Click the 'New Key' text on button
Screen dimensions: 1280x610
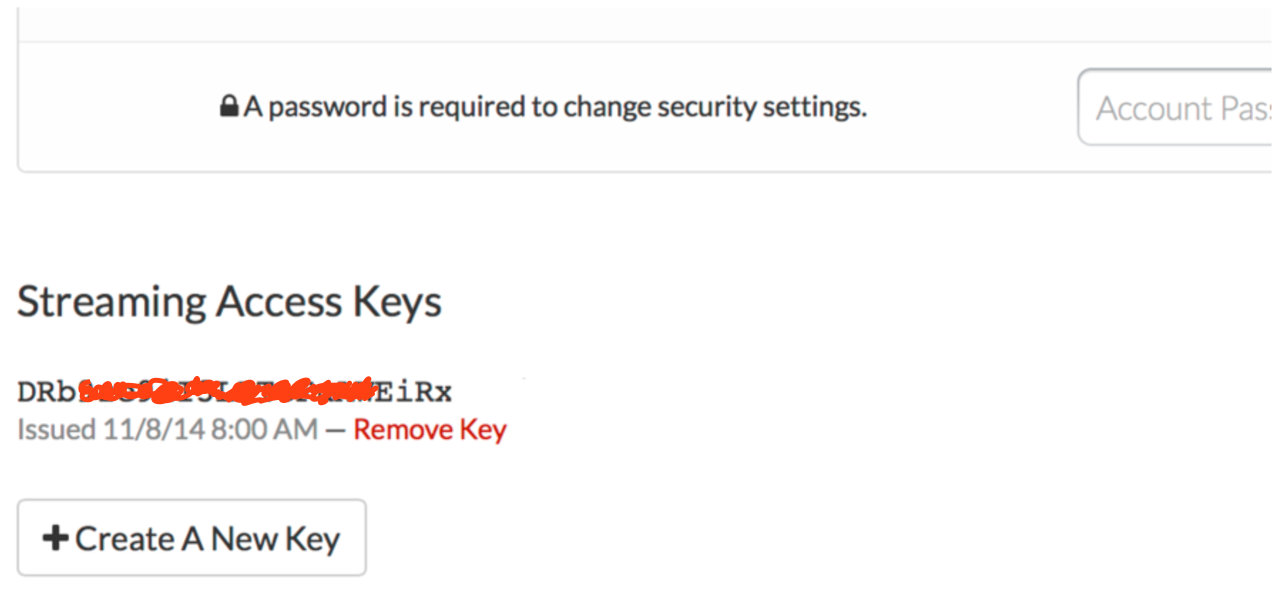click(x=276, y=539)
